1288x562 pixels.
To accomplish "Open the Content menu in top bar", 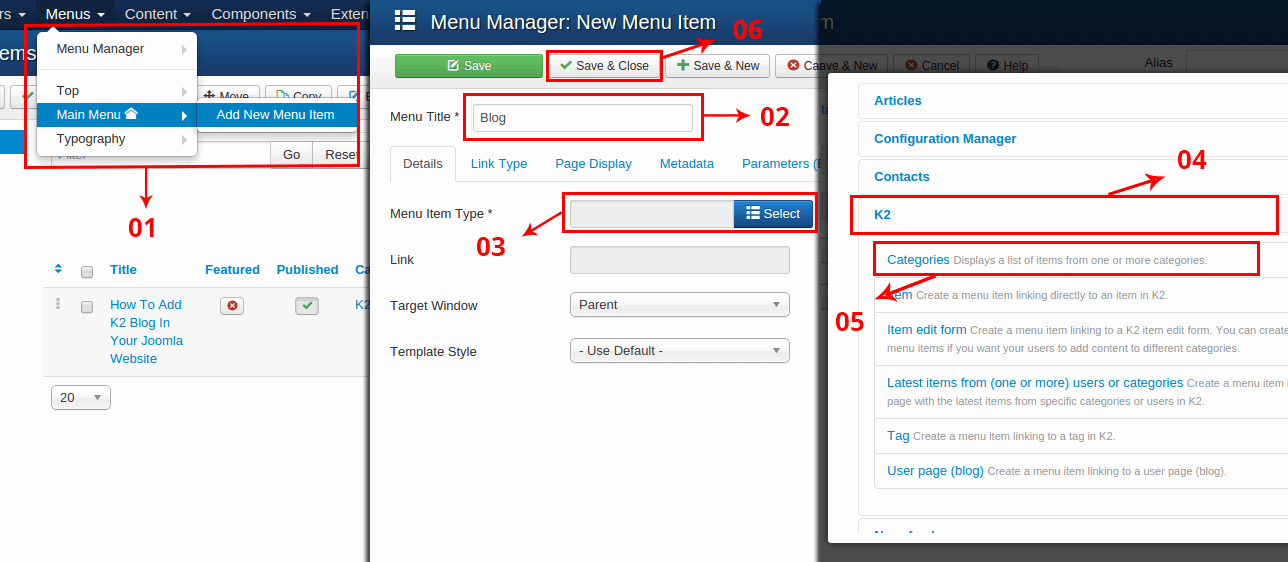I will (x=157, y=14).
